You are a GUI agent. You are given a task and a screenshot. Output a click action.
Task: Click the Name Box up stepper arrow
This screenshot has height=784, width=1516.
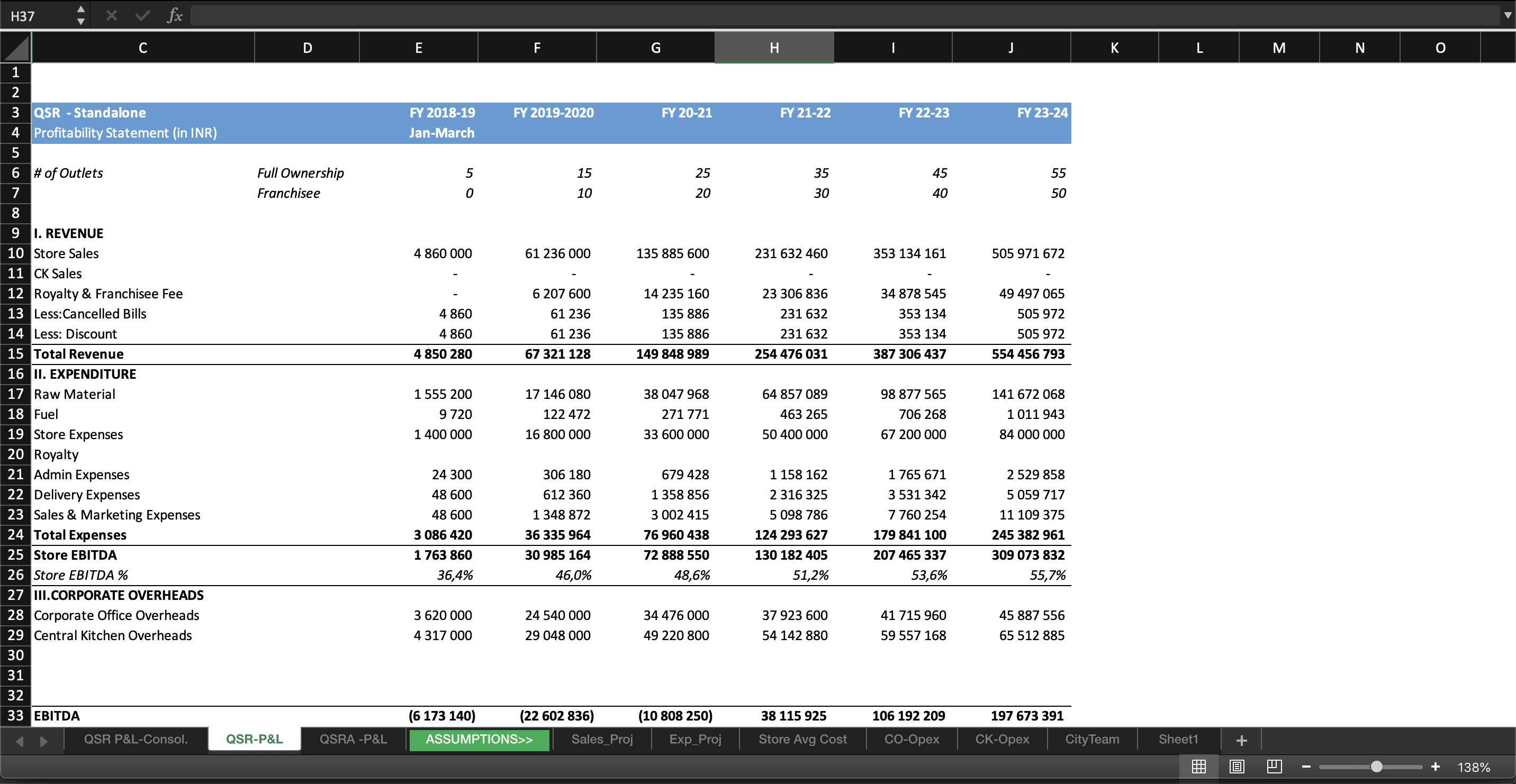tap(80, 9)
